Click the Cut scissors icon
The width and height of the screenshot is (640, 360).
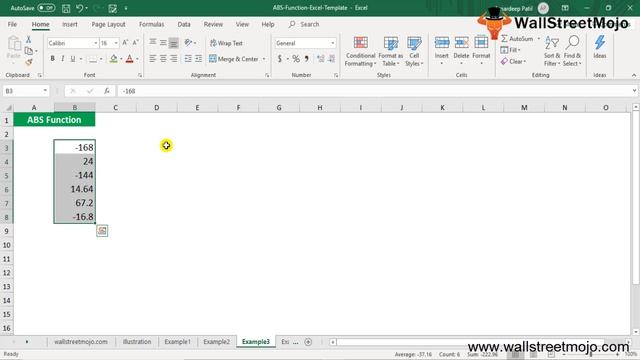pyautogui.click(x=29, y=39)
